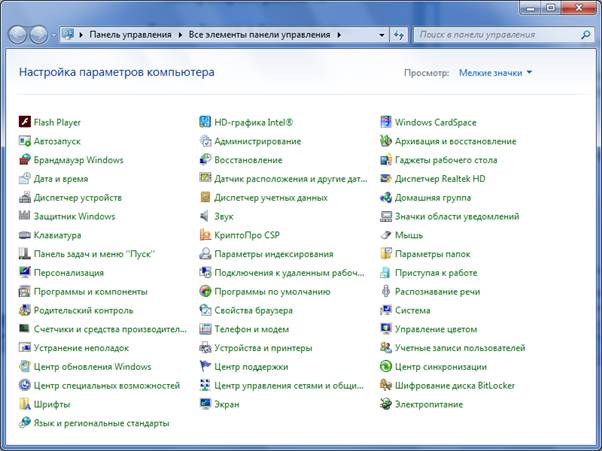Screen dimensions: 602x451
Task: Click the Центр синхронизации icon
Action: (386, 367)
